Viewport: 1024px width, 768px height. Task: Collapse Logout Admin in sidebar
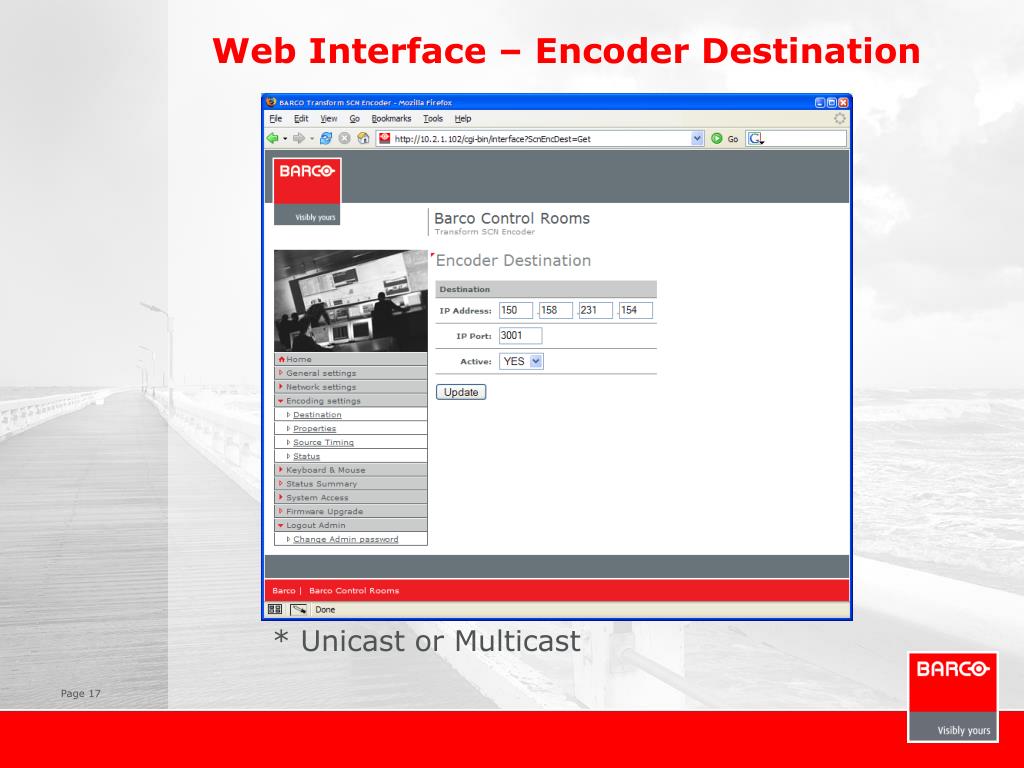[x=351, y=525]
